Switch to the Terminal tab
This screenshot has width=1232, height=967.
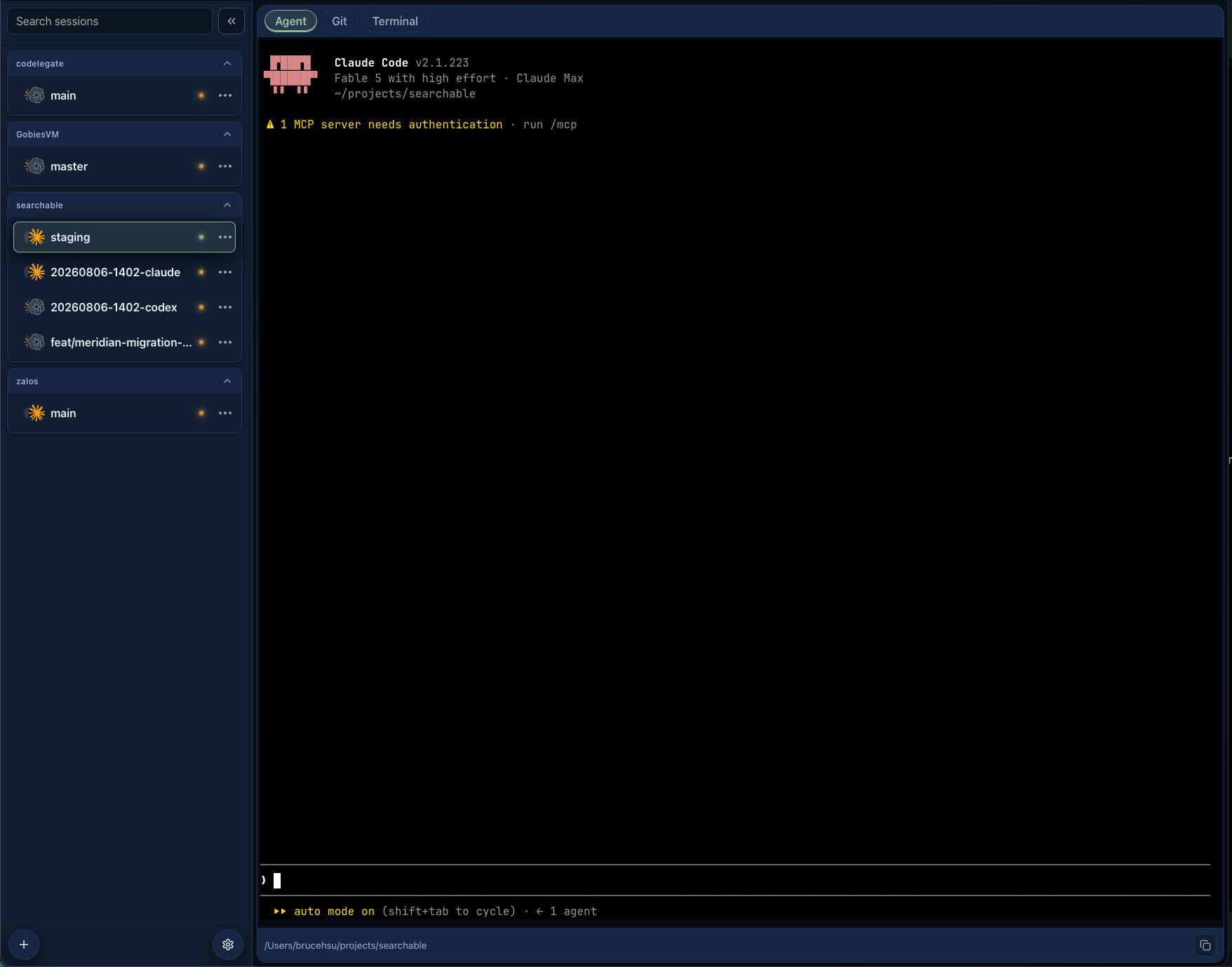[x=395, y=21]
